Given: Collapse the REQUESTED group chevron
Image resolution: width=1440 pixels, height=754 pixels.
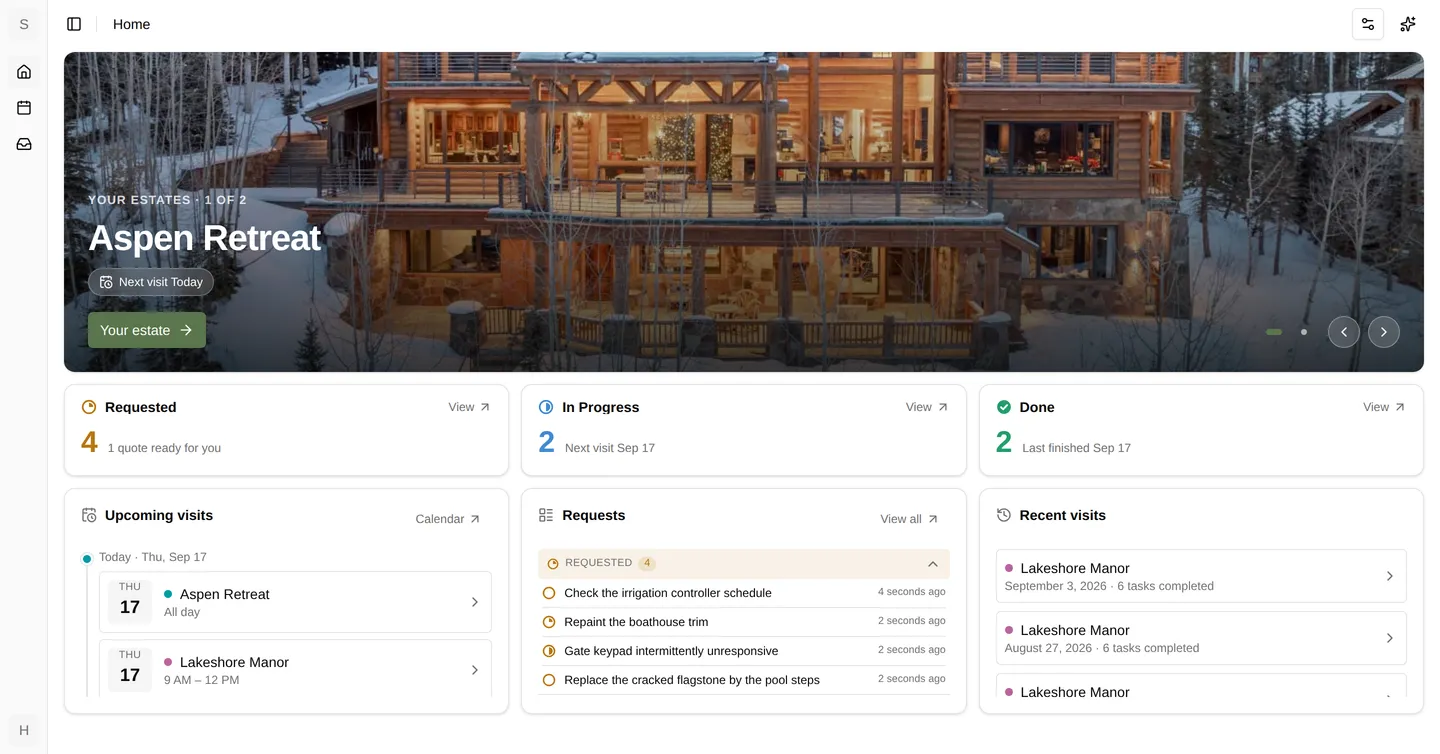Looking at the screenshot, I should 933,564.
